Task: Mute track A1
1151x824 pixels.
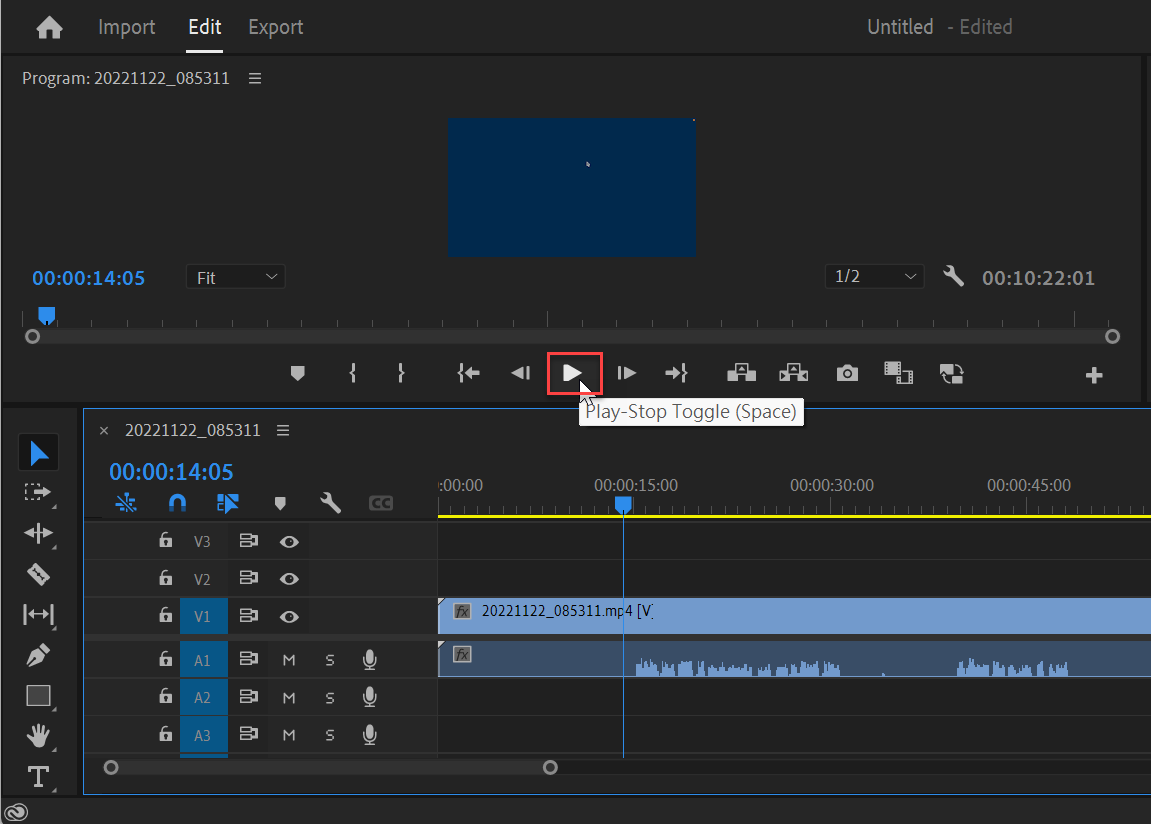Action: point(289,660)
